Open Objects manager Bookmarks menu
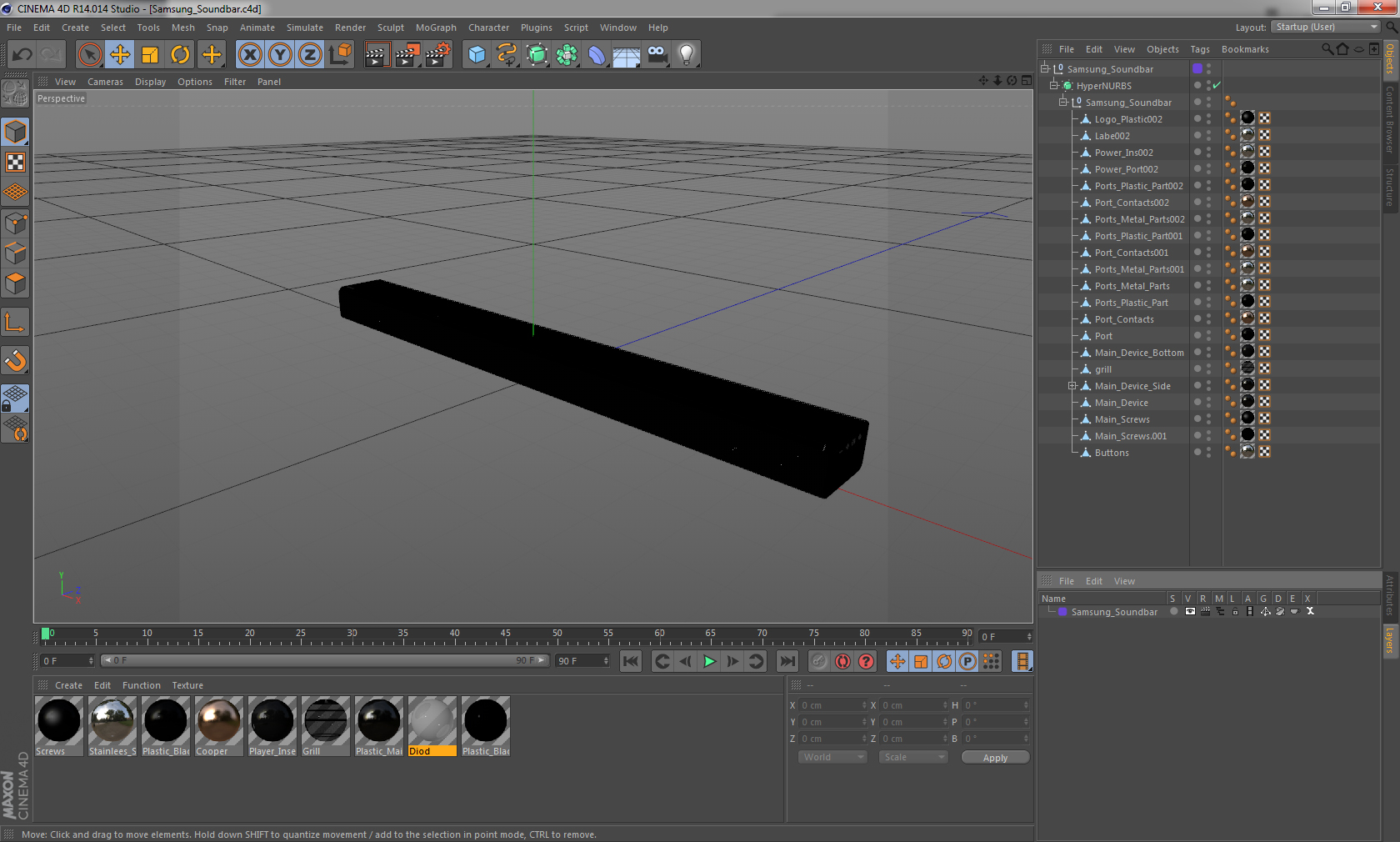The image size is (1400, 842). [x=1245, y=49]
